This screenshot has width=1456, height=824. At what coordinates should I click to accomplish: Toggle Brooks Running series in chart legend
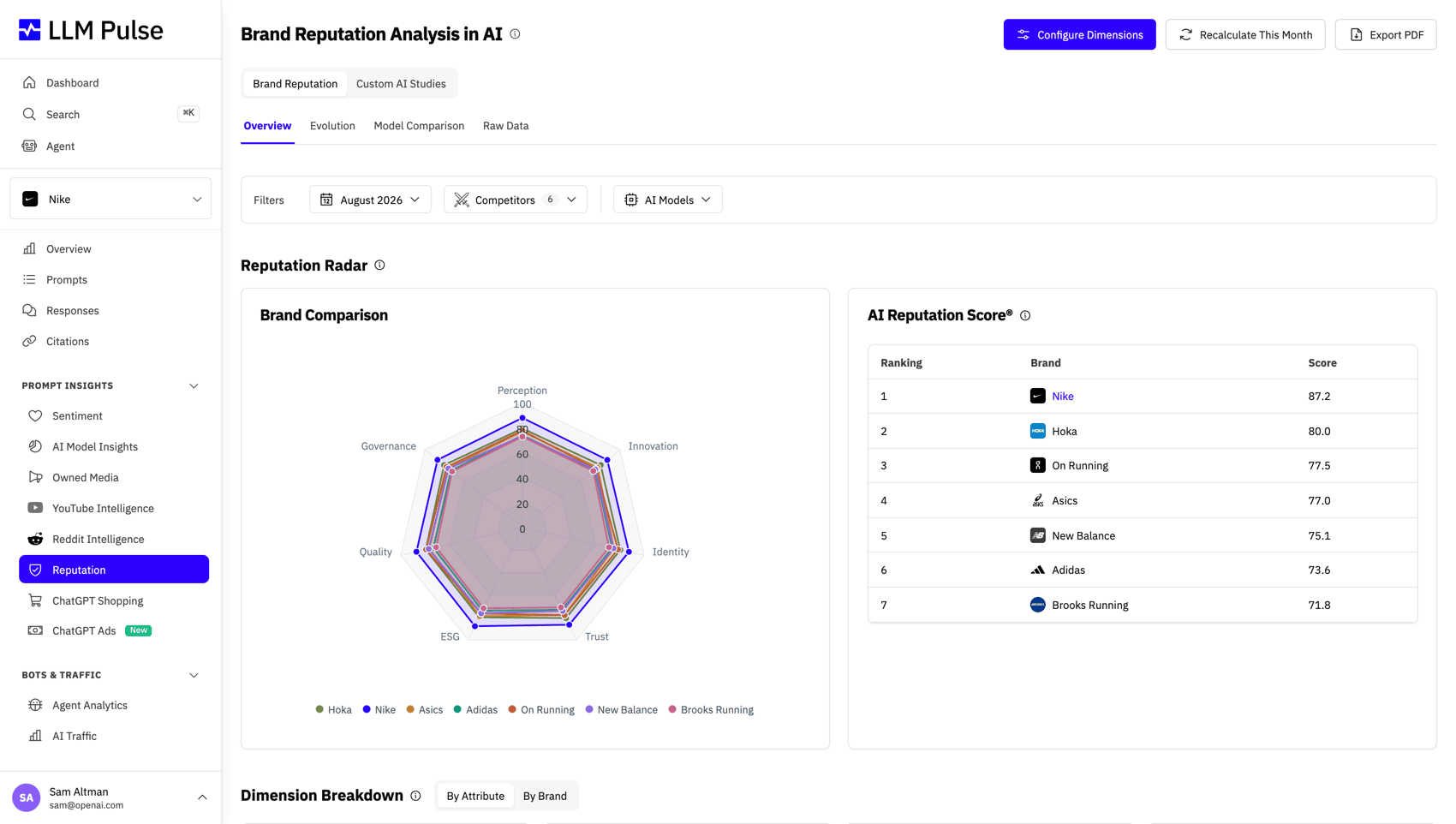711,710
